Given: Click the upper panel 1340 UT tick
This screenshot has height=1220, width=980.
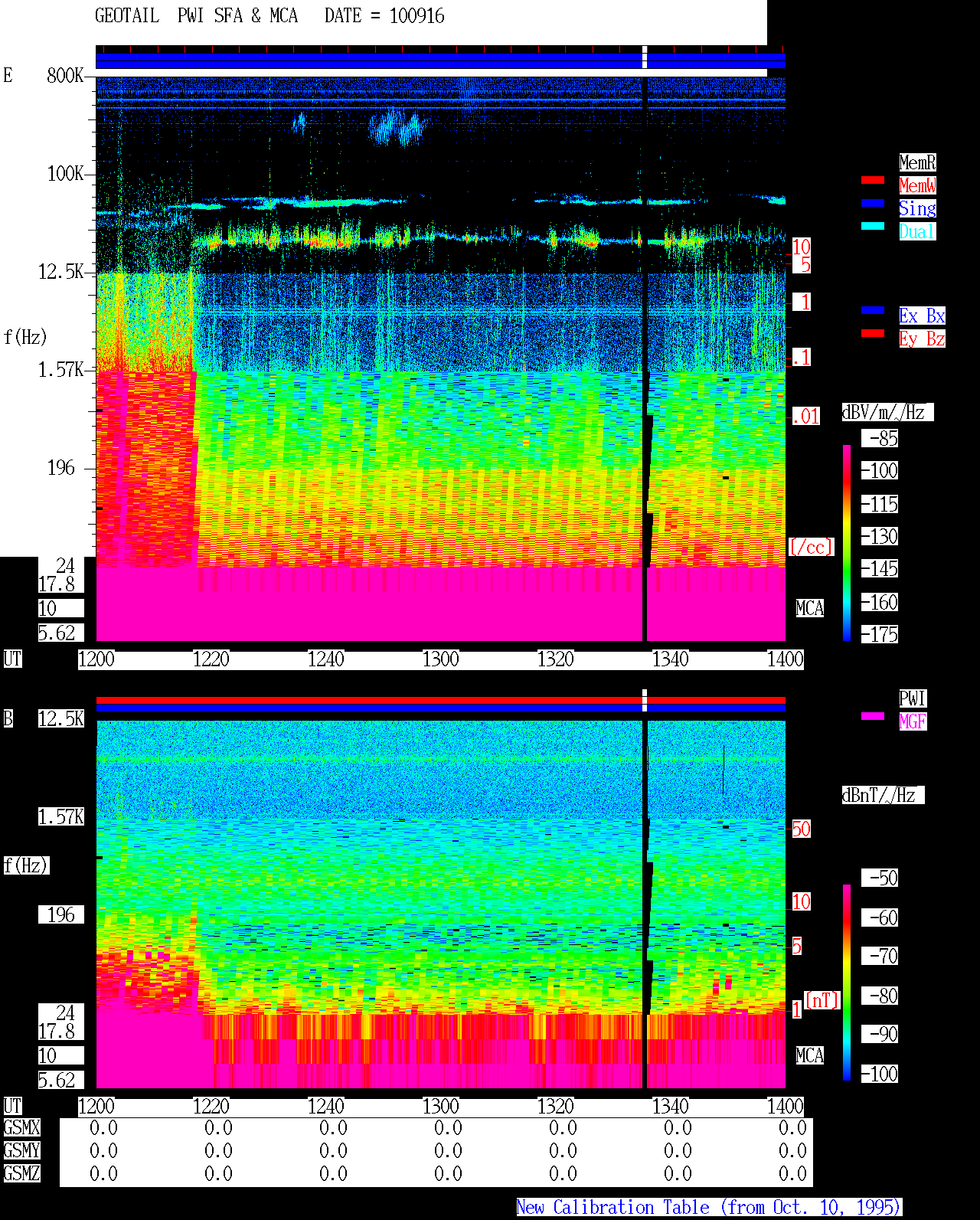Looking at the screenshot, I should coord(671,659).
